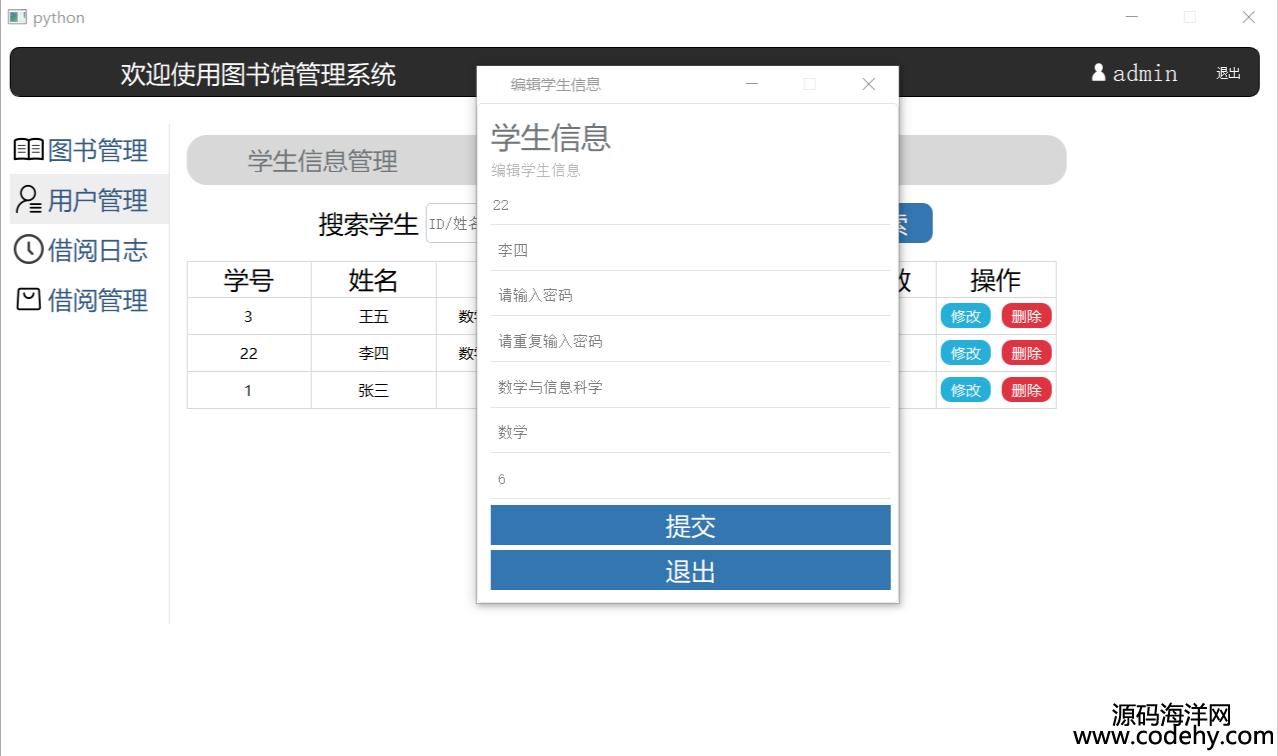Click the admin user profile icon
The height and width of the screenshot is (756, 1278).
[1098, 73]
